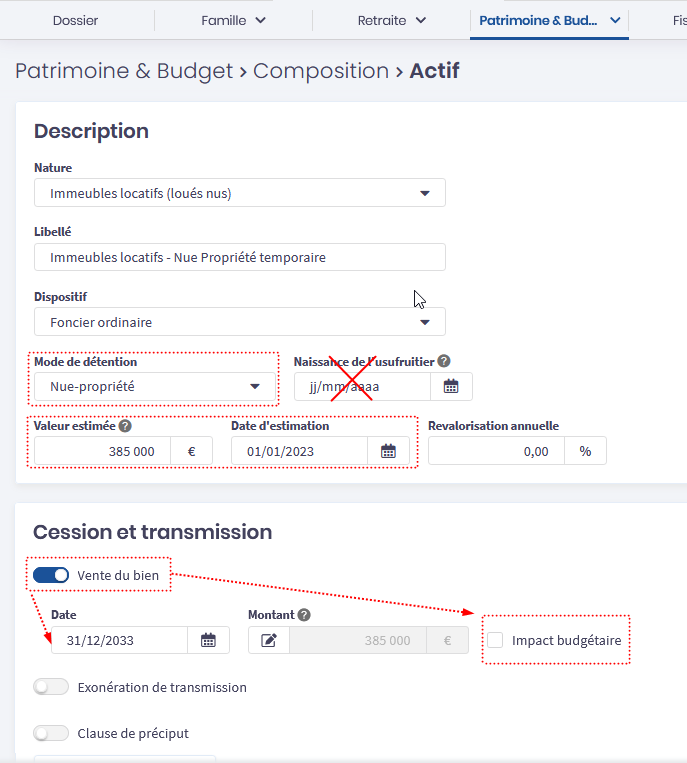Viewport: 687px width, 763px height.
Task: Open calendar for the sale date
Action: coord(208,640)
